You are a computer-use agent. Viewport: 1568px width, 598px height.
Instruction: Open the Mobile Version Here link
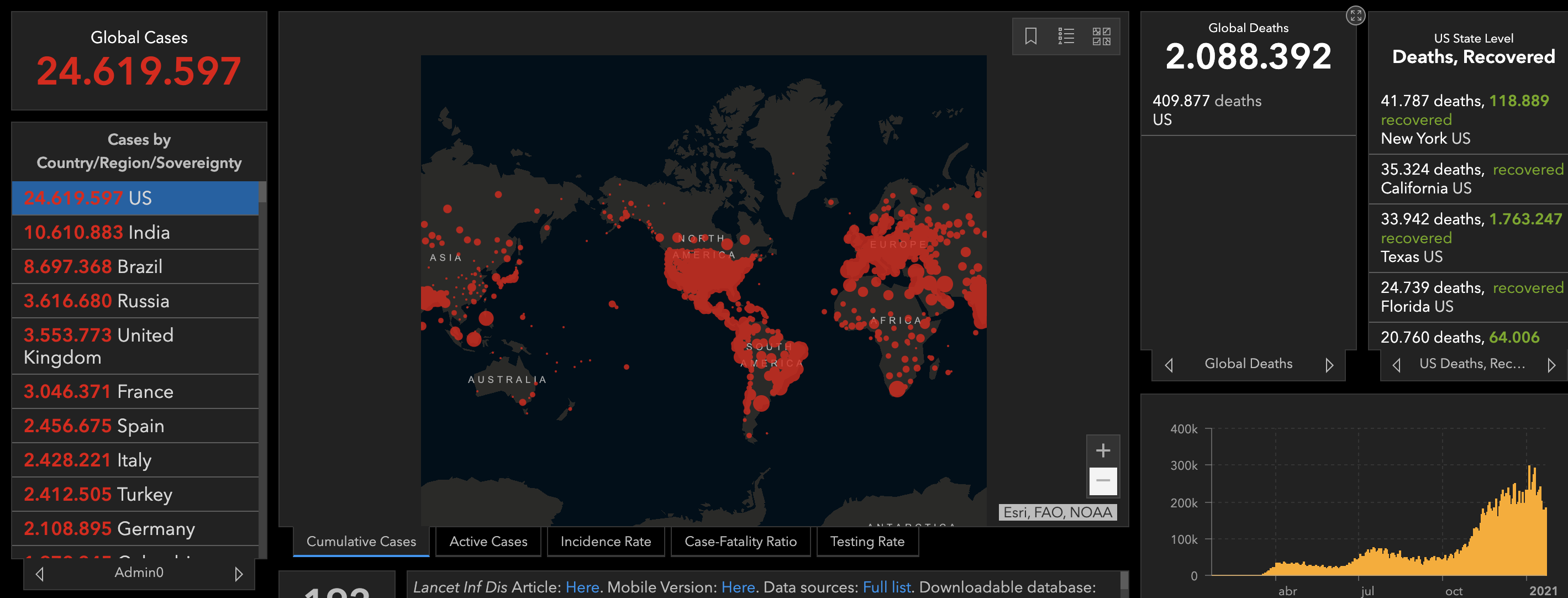(x=738, y=587)
